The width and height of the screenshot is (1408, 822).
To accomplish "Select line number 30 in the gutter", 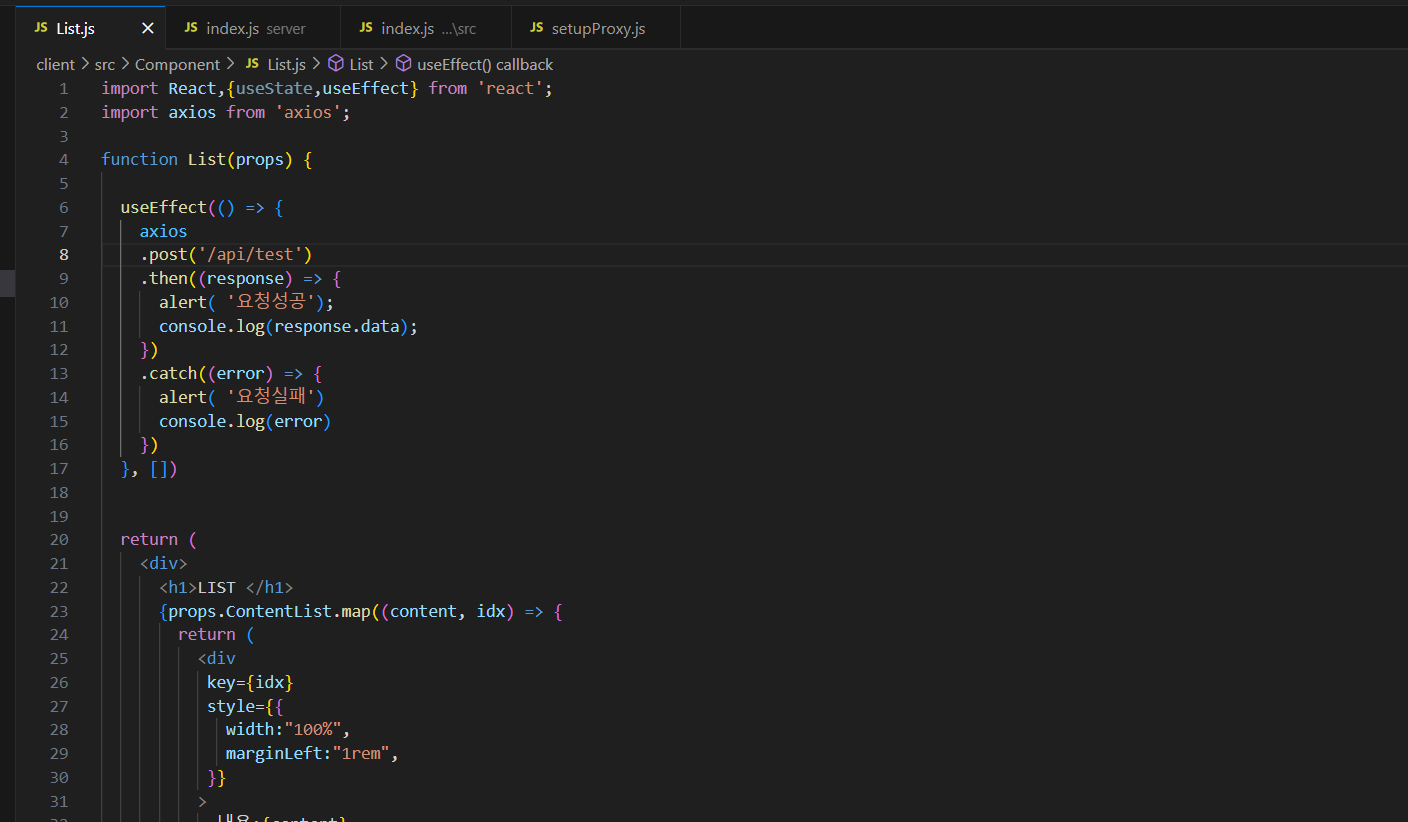I will 59,777.
